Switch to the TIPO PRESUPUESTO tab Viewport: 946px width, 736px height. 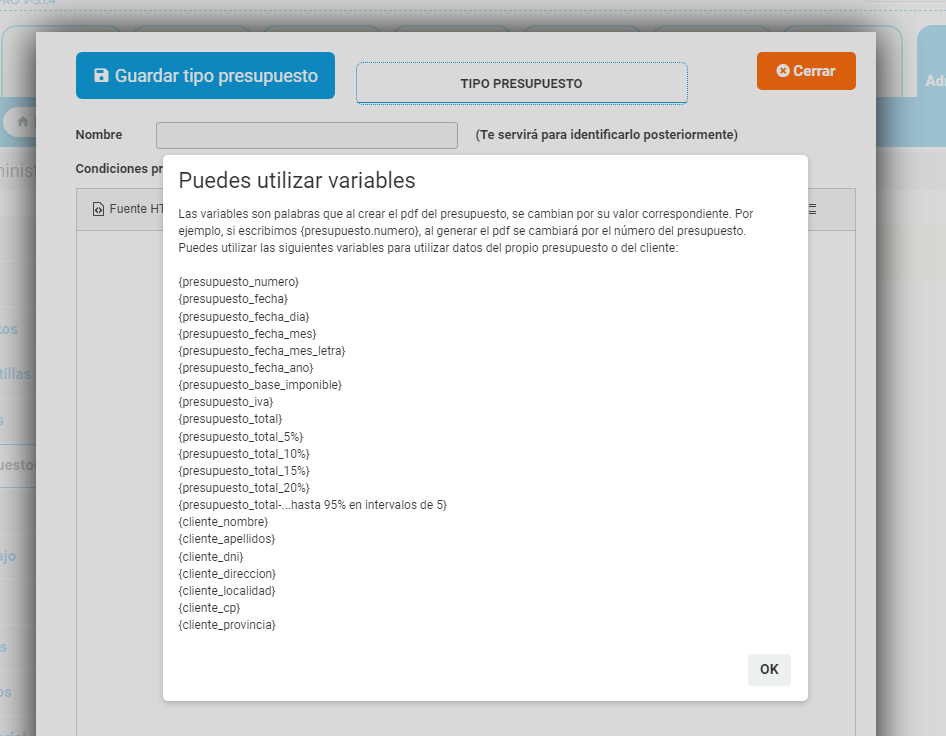click(521, 84)
